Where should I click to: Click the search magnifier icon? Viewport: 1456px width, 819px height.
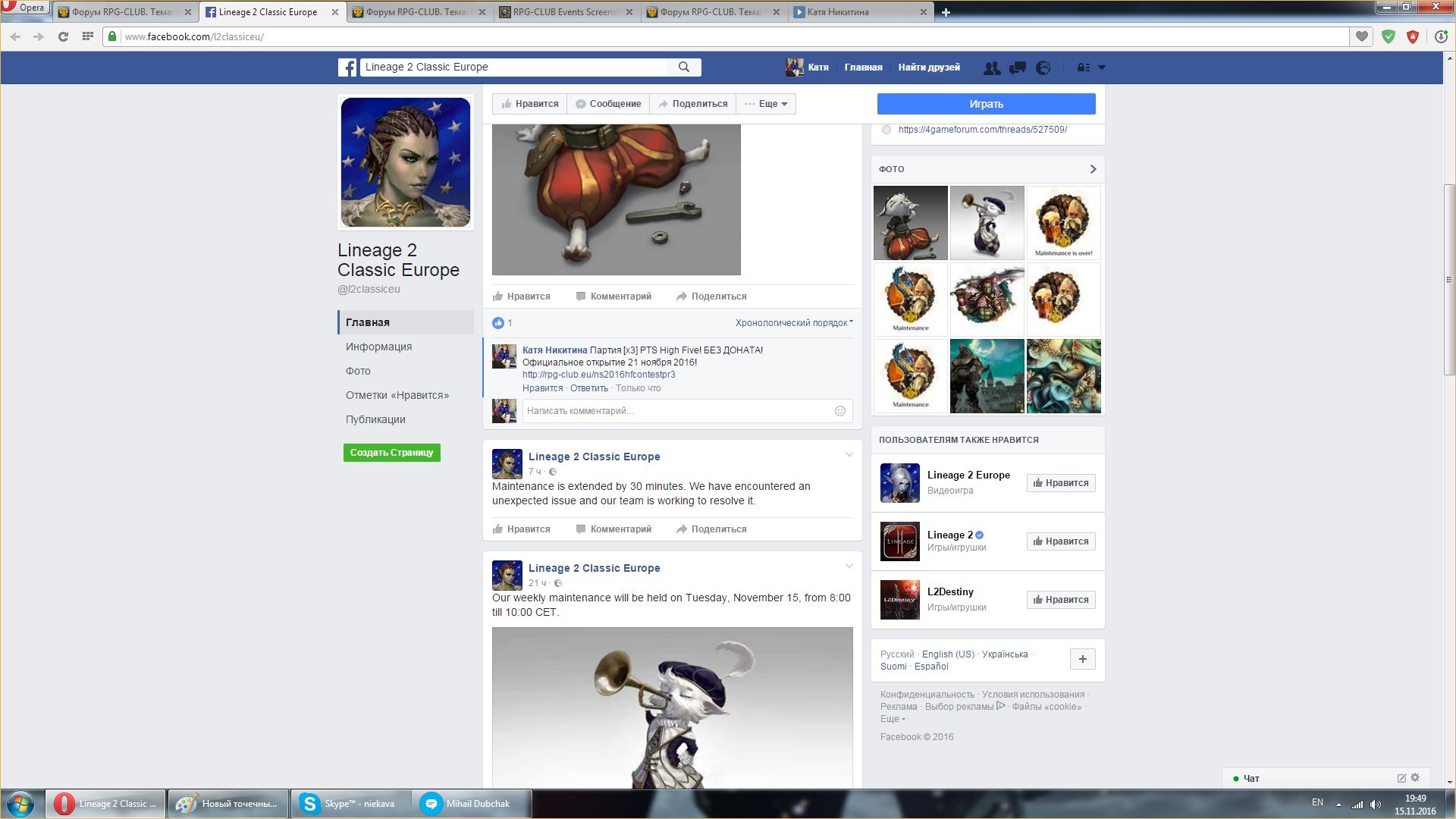click(684, 67)
